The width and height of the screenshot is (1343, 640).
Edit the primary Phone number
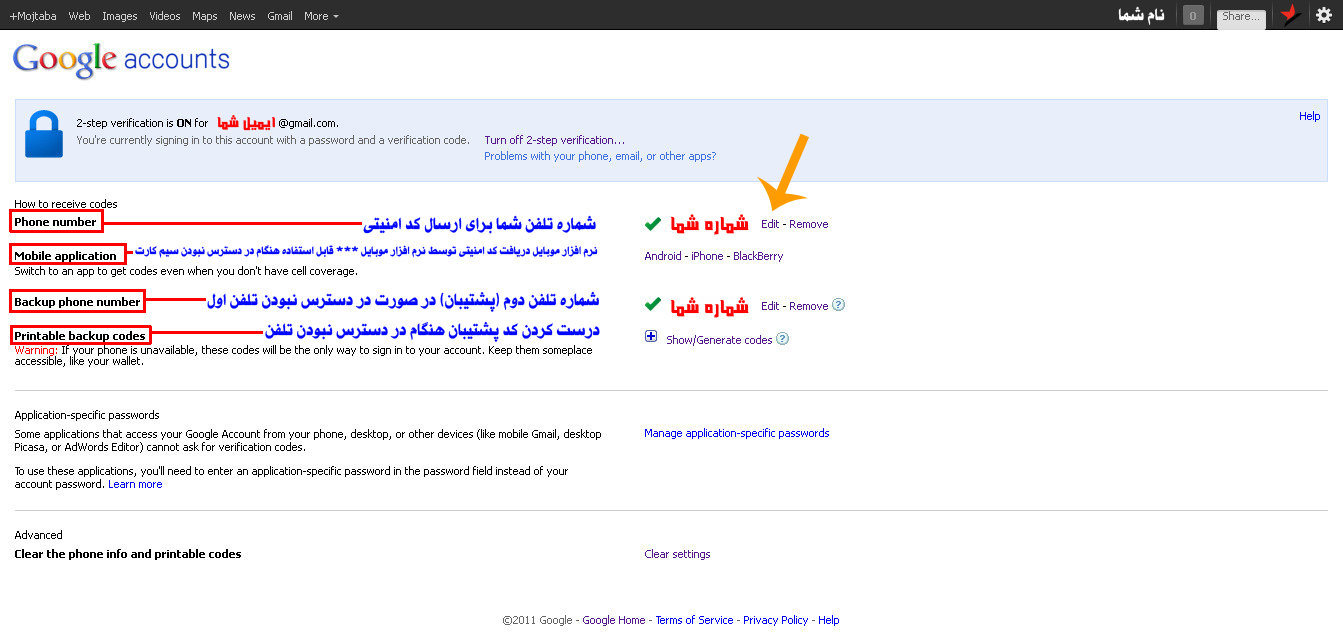769,224
